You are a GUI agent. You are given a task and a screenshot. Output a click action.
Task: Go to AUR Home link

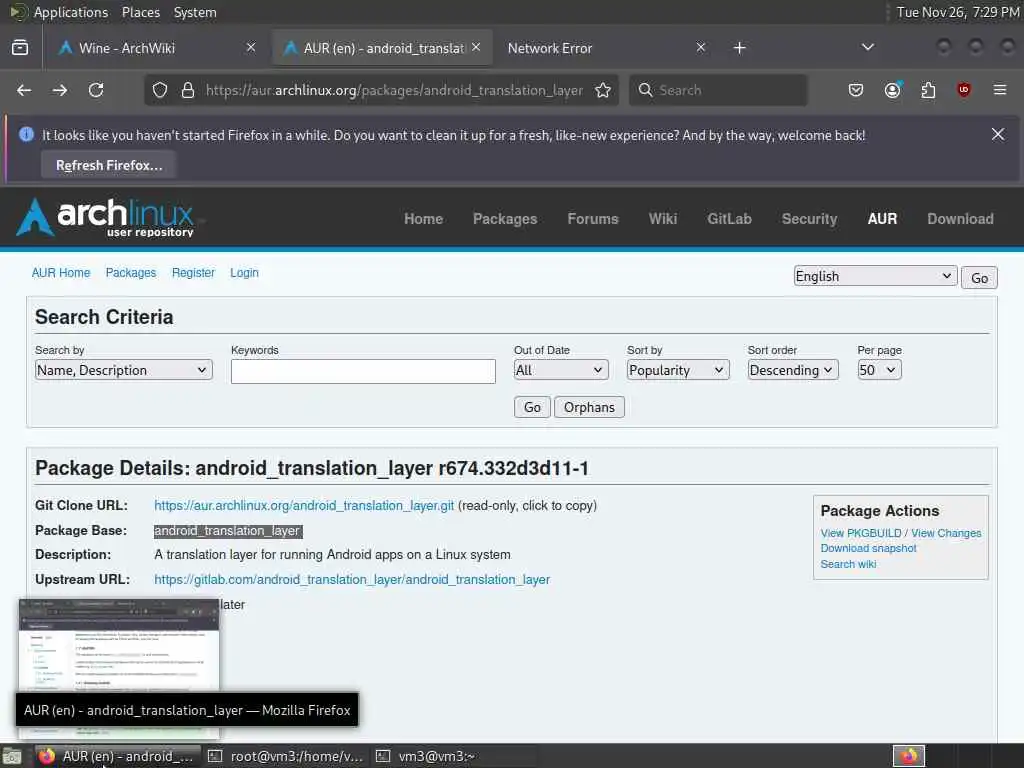coord(61,272)
